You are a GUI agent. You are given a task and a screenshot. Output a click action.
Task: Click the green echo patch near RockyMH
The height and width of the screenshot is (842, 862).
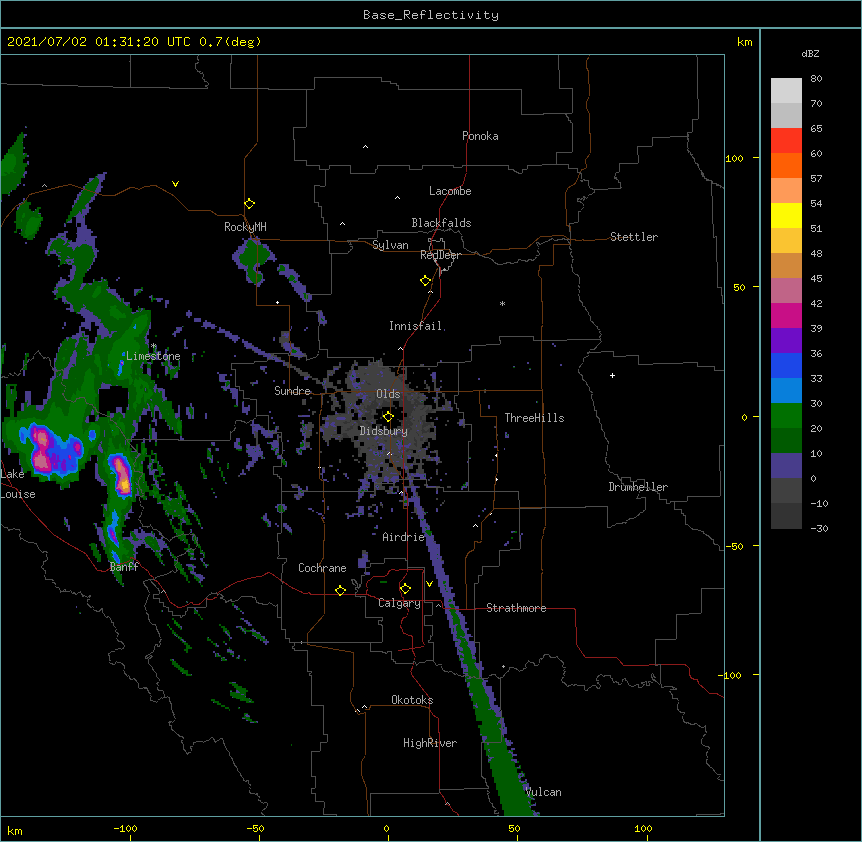(x=254, y=259)
